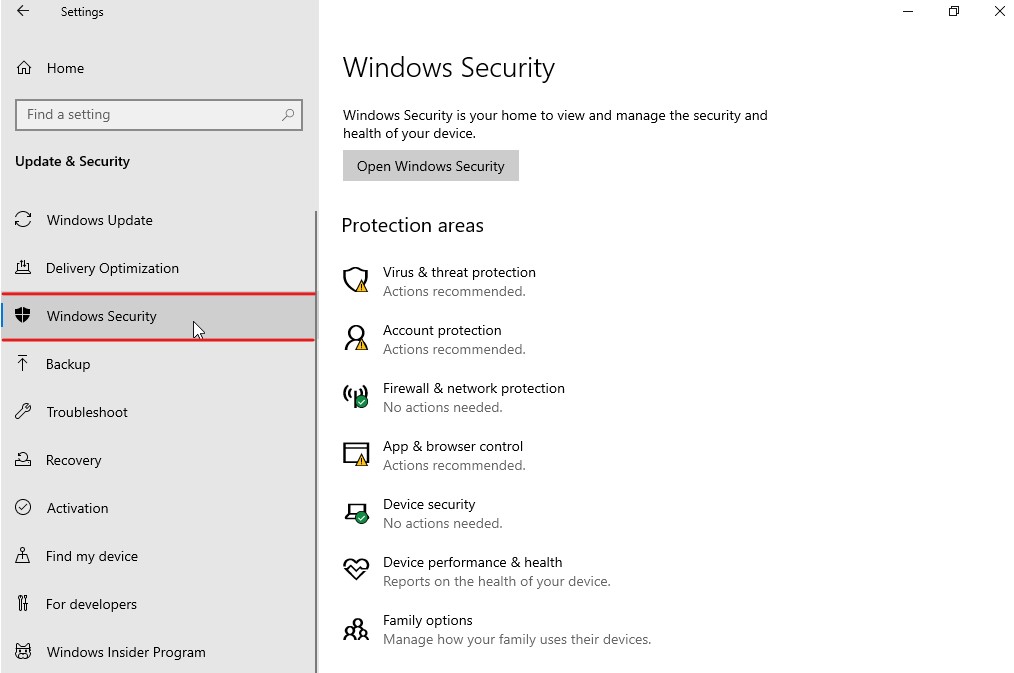Open Recovery settings
The image size is (1014, 673).
point(158,460)
